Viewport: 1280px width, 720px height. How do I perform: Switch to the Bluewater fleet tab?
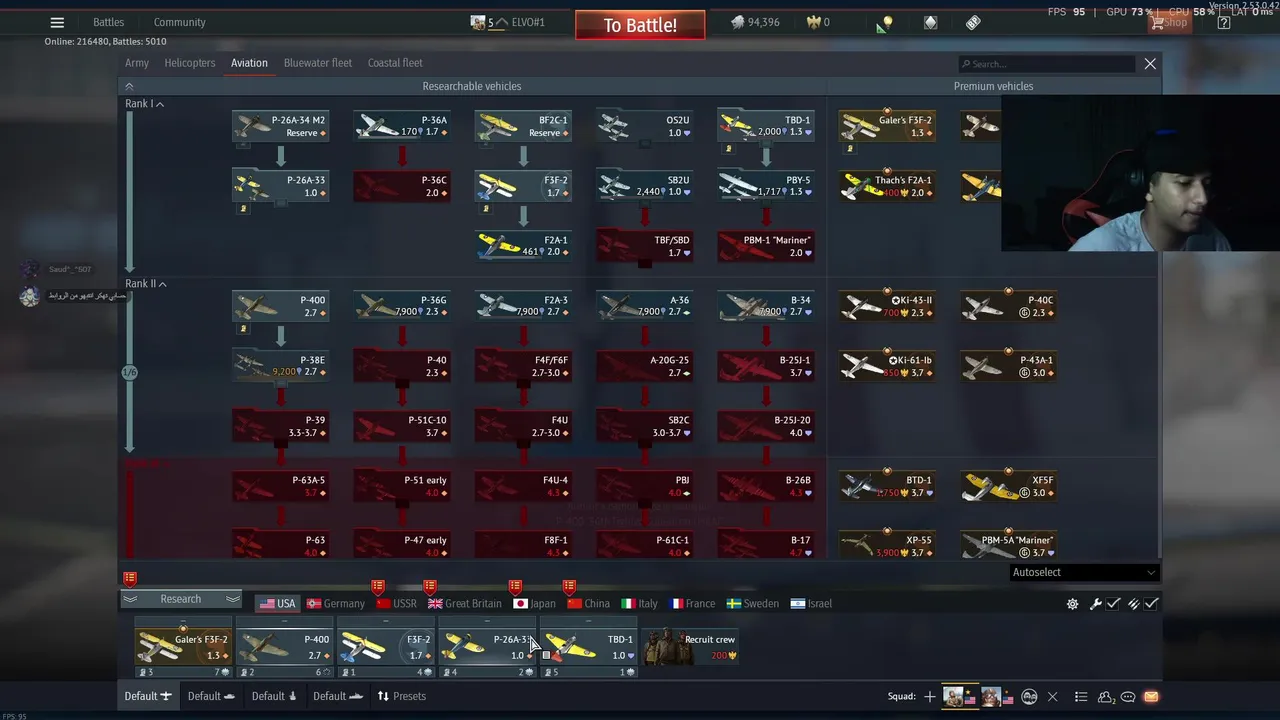(x=318, y=63)
